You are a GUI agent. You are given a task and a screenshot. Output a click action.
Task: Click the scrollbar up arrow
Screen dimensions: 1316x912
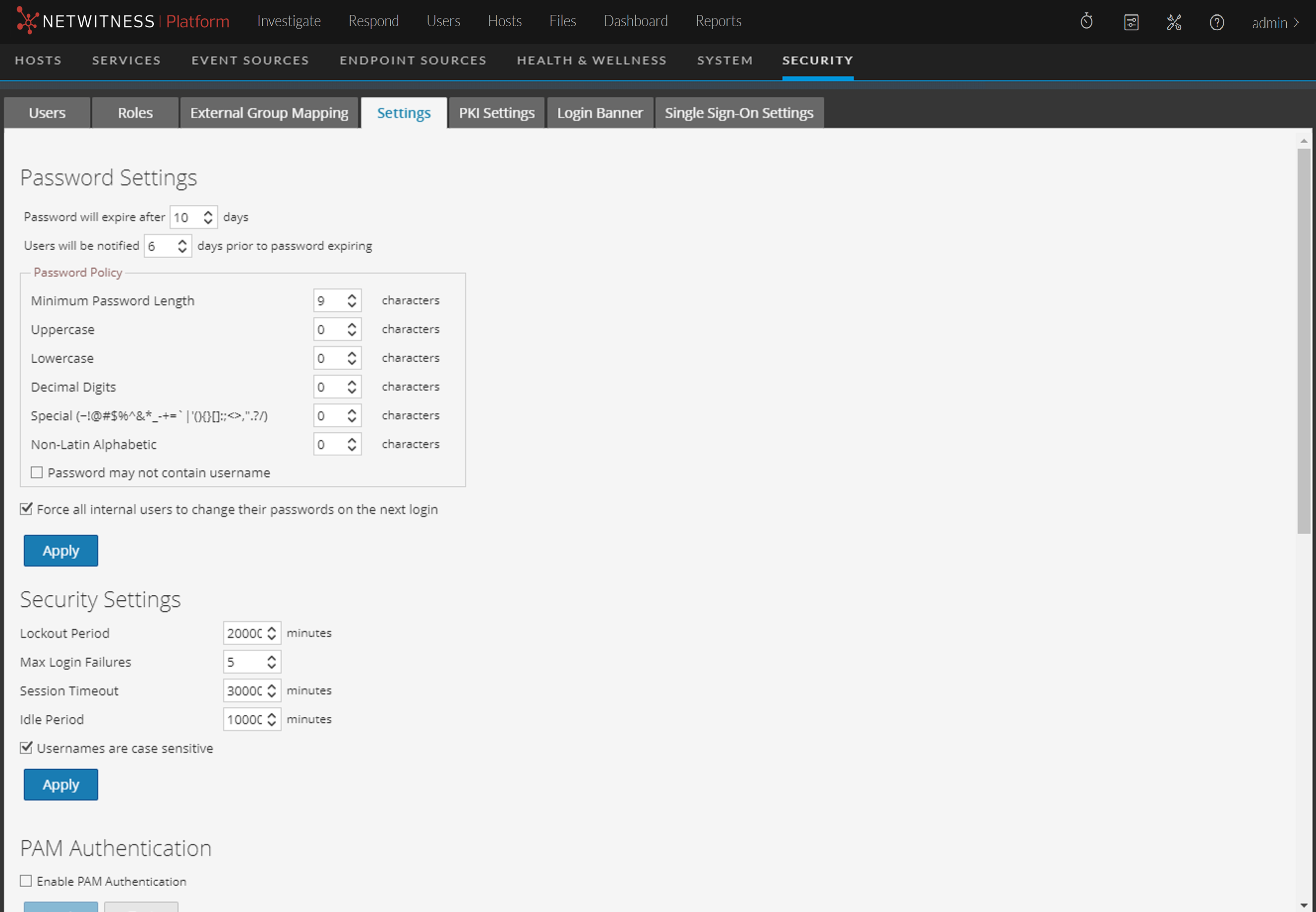point(1304,141)
